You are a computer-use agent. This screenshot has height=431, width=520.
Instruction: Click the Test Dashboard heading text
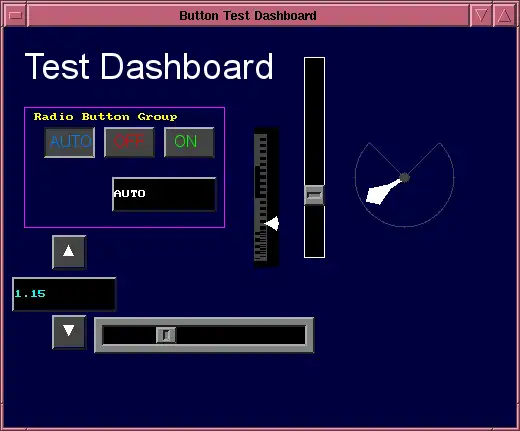coord(149,66)
